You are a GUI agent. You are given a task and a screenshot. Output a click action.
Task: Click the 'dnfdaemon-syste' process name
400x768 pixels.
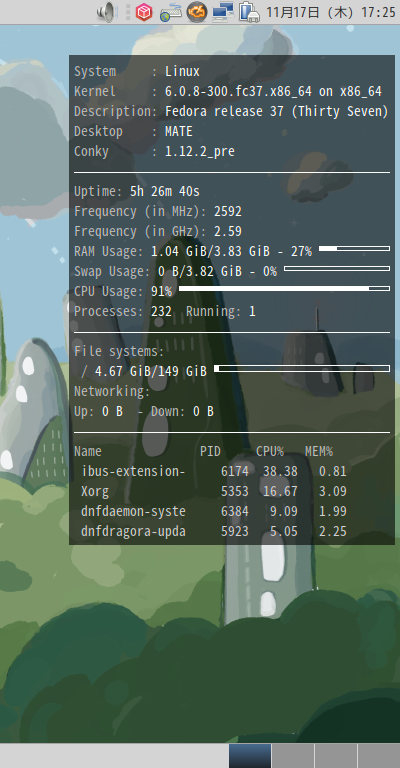133,511
